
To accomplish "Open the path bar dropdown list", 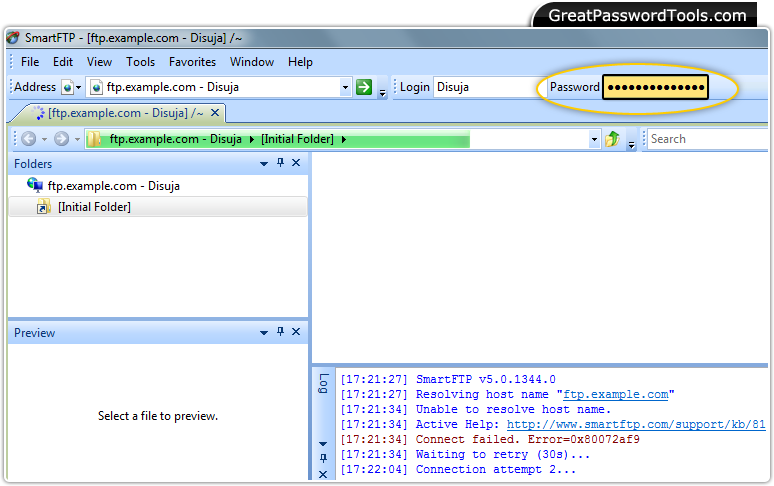I will tap(594, 140).
